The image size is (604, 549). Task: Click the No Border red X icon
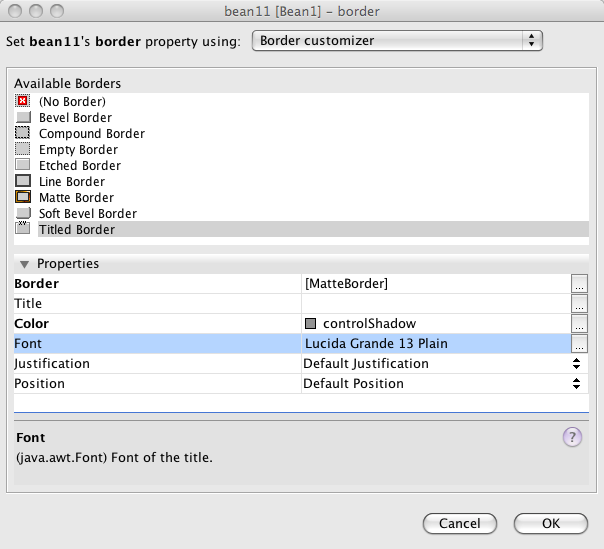(x=23, y=101)
